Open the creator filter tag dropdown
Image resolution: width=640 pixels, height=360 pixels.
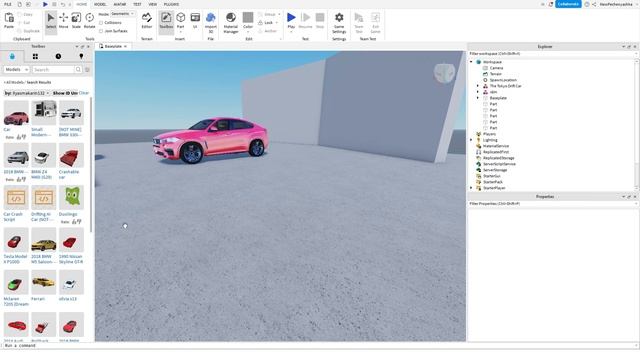(27, 93)
